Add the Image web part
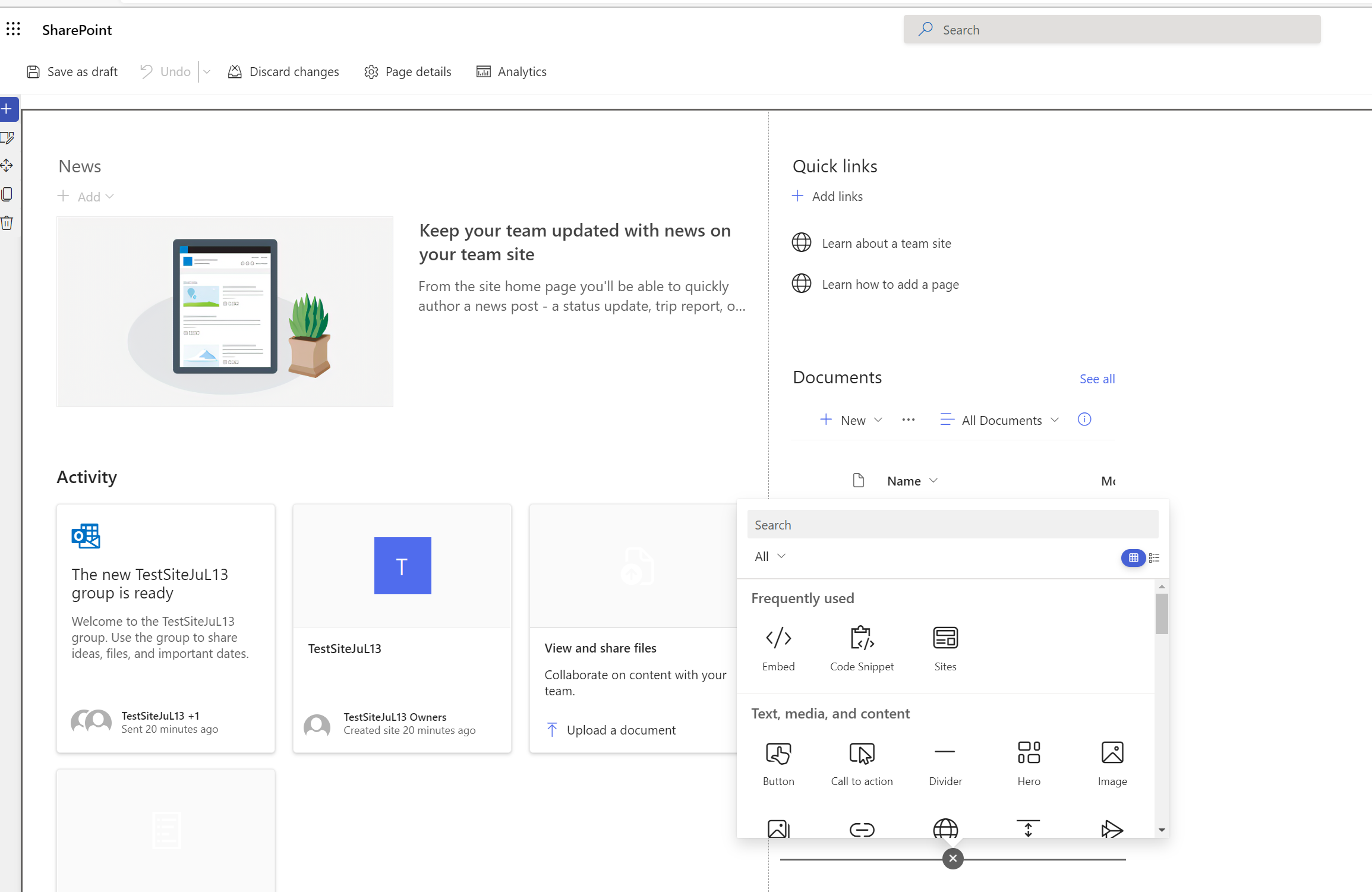Image resolution: width=1372 pixels, height=892 pixels. click(1112, 762)
